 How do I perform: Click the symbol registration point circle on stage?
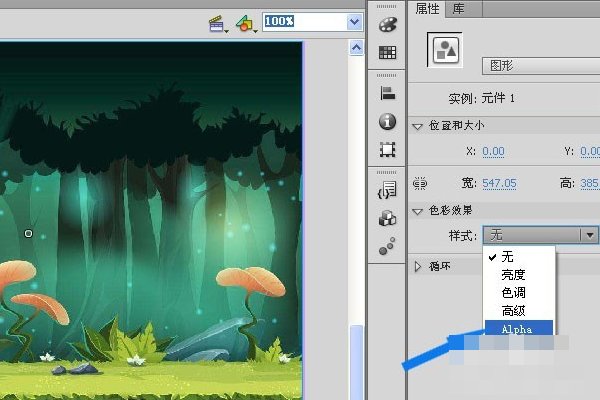(x=28, y=233)
